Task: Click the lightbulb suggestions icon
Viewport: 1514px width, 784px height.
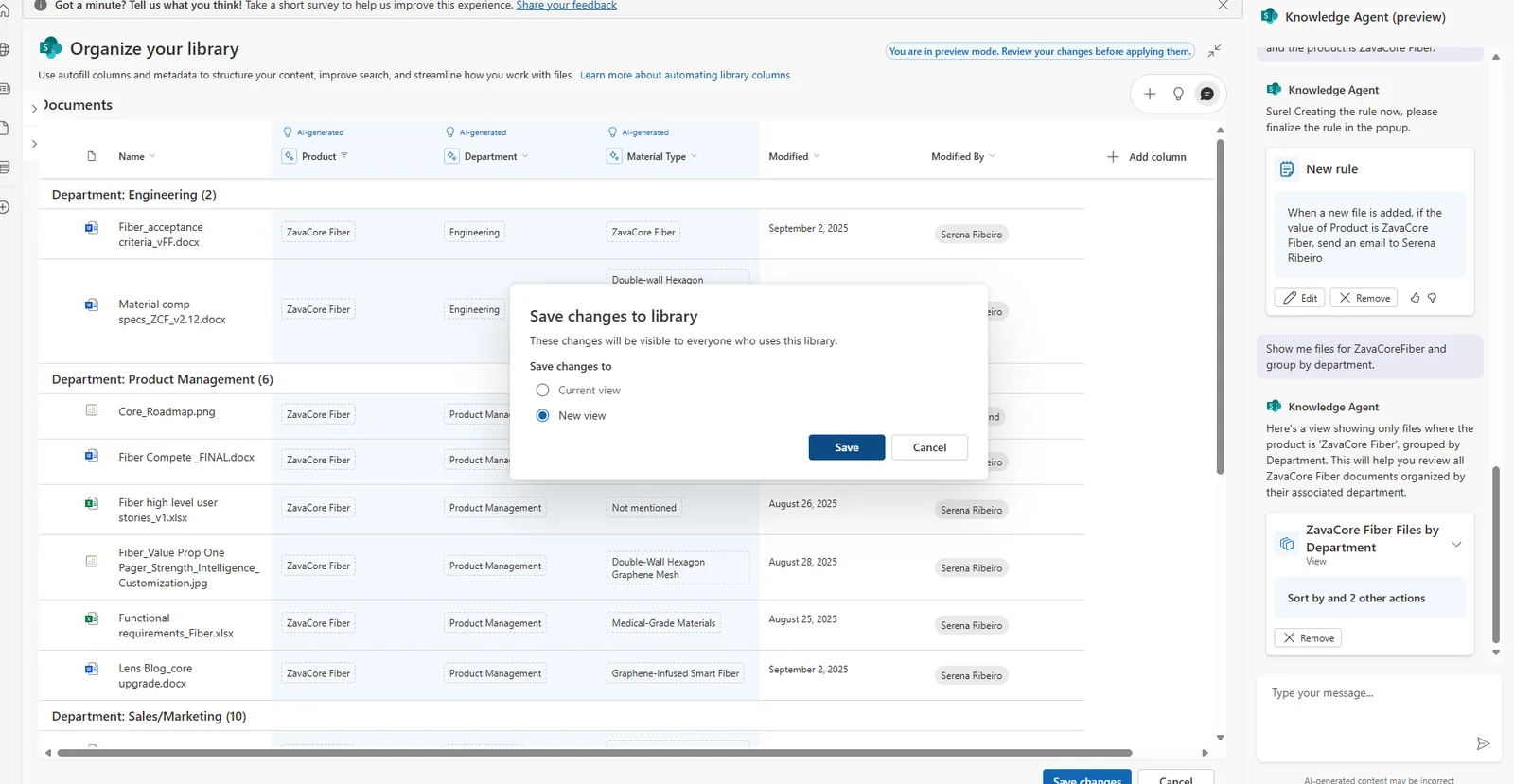Action: click(x=1178, y=94)
